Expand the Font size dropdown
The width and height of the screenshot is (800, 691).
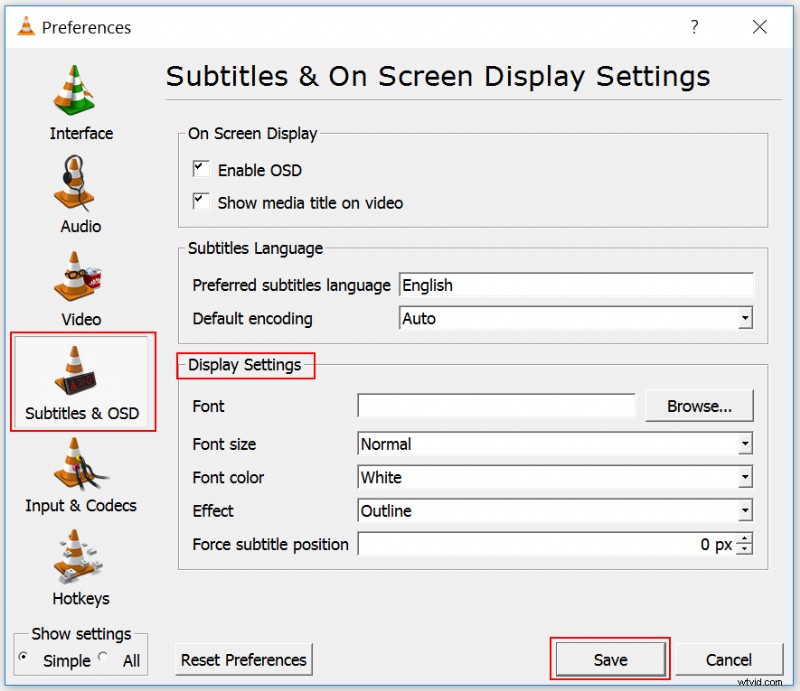point(745,444)
